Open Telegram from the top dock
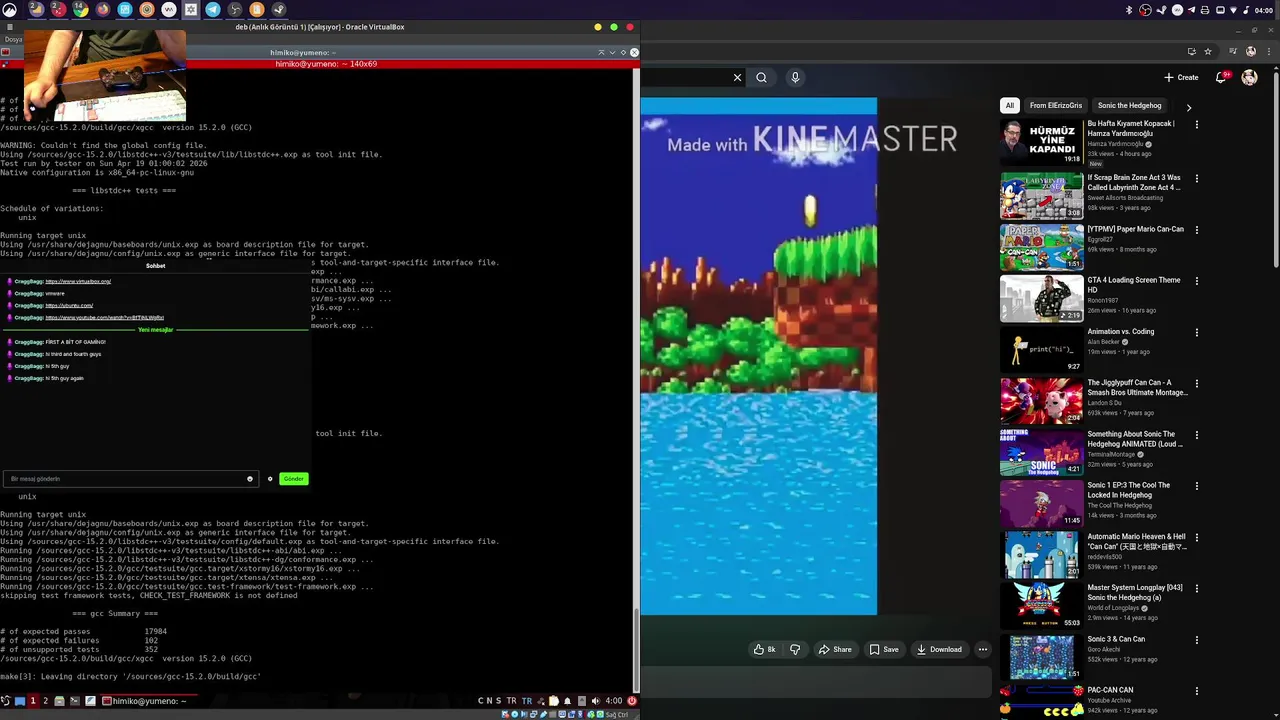The image size is (1280, 720). click(213, 10)
